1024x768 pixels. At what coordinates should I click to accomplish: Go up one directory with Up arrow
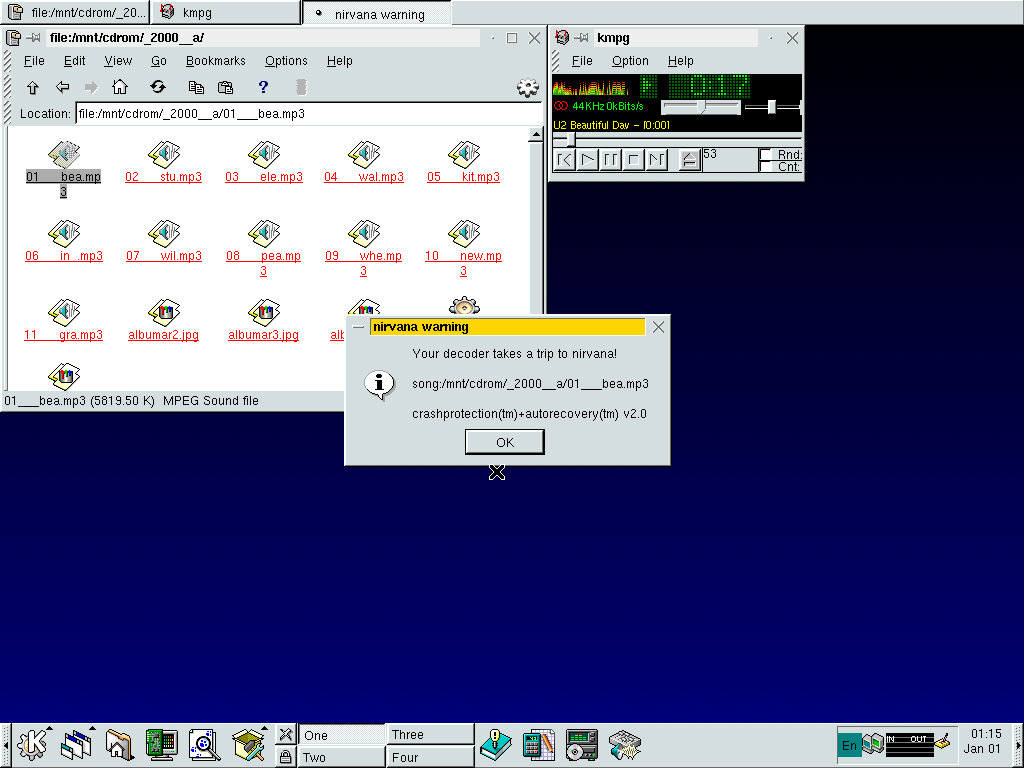[32, 87]
